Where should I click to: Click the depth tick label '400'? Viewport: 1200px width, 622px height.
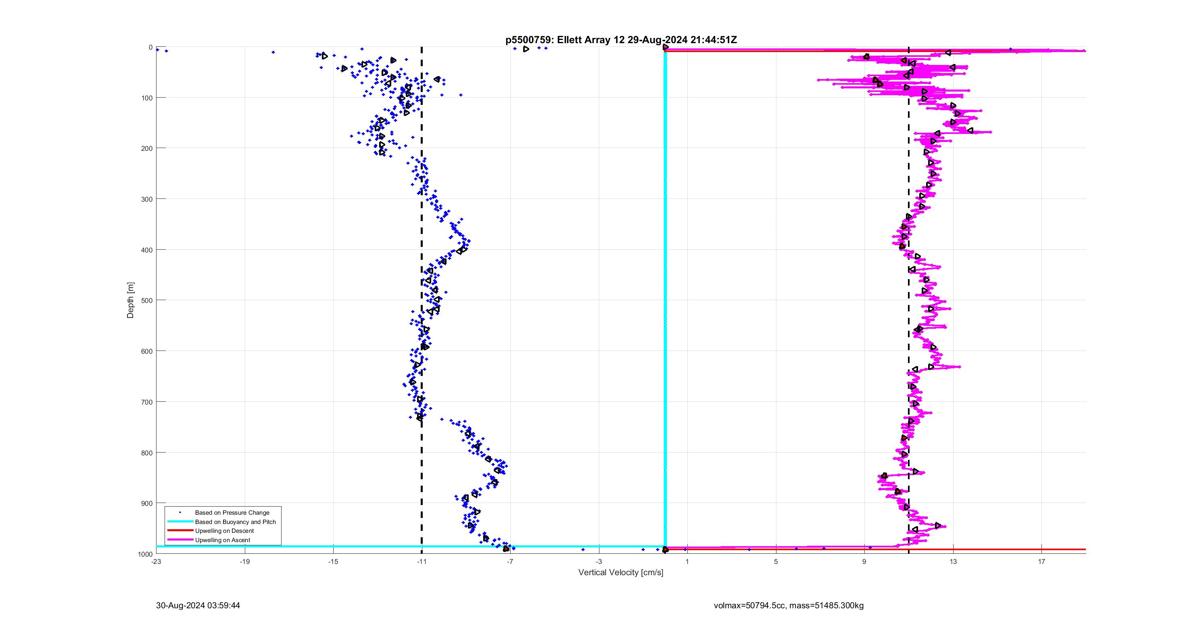tap(145, 250)
